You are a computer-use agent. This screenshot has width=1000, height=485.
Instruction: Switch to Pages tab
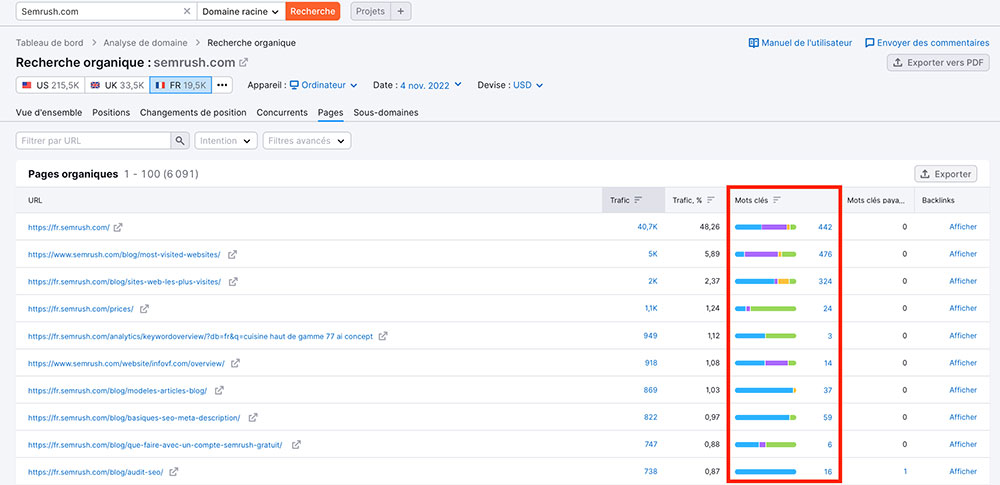[x=330, y=112]
